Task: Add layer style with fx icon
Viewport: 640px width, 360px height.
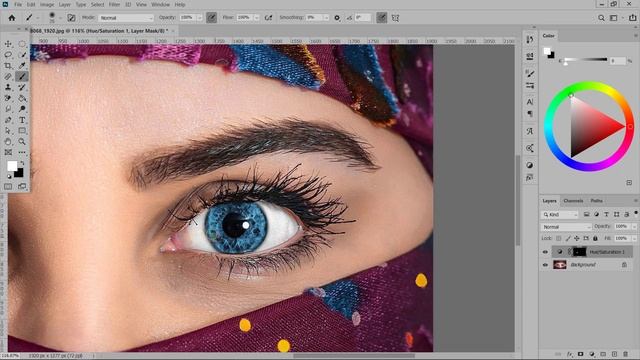Action: click(x=569, y=354)
